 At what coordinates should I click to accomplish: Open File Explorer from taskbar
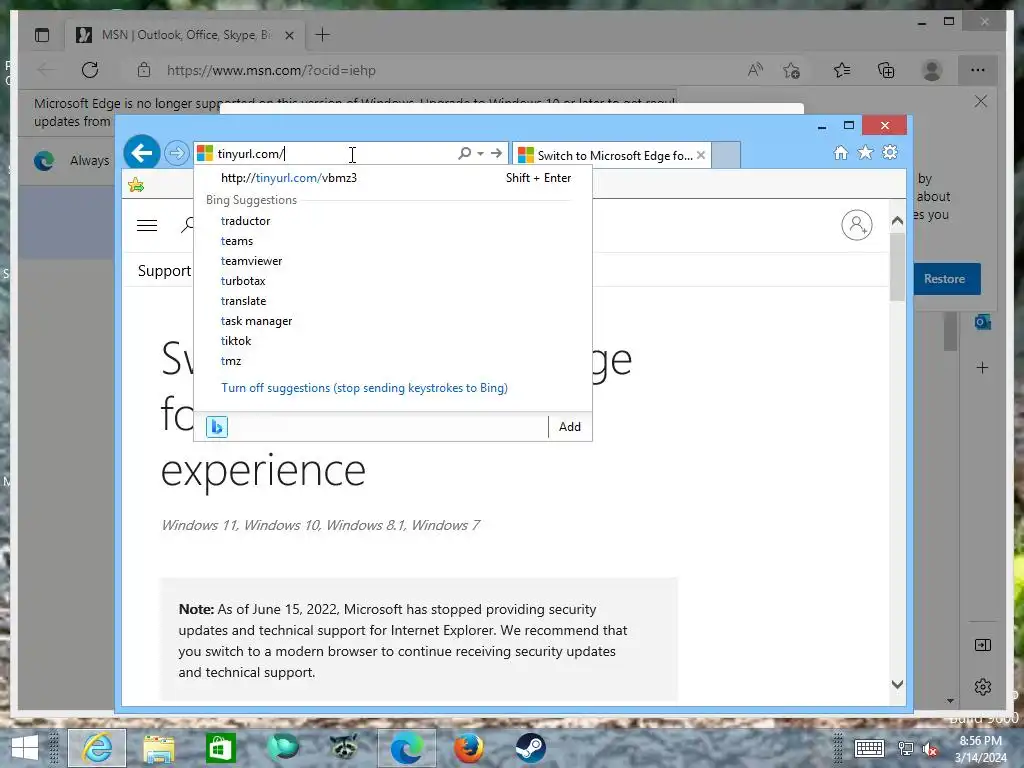(x=159, y=748)
